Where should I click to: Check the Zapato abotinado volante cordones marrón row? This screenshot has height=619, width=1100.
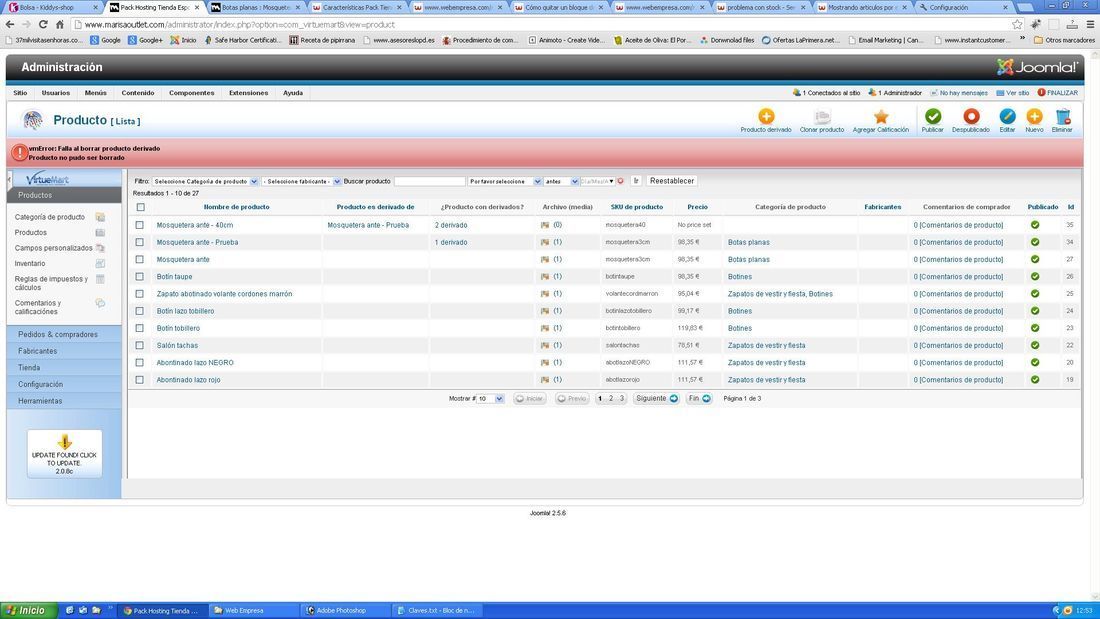[140, 294]
